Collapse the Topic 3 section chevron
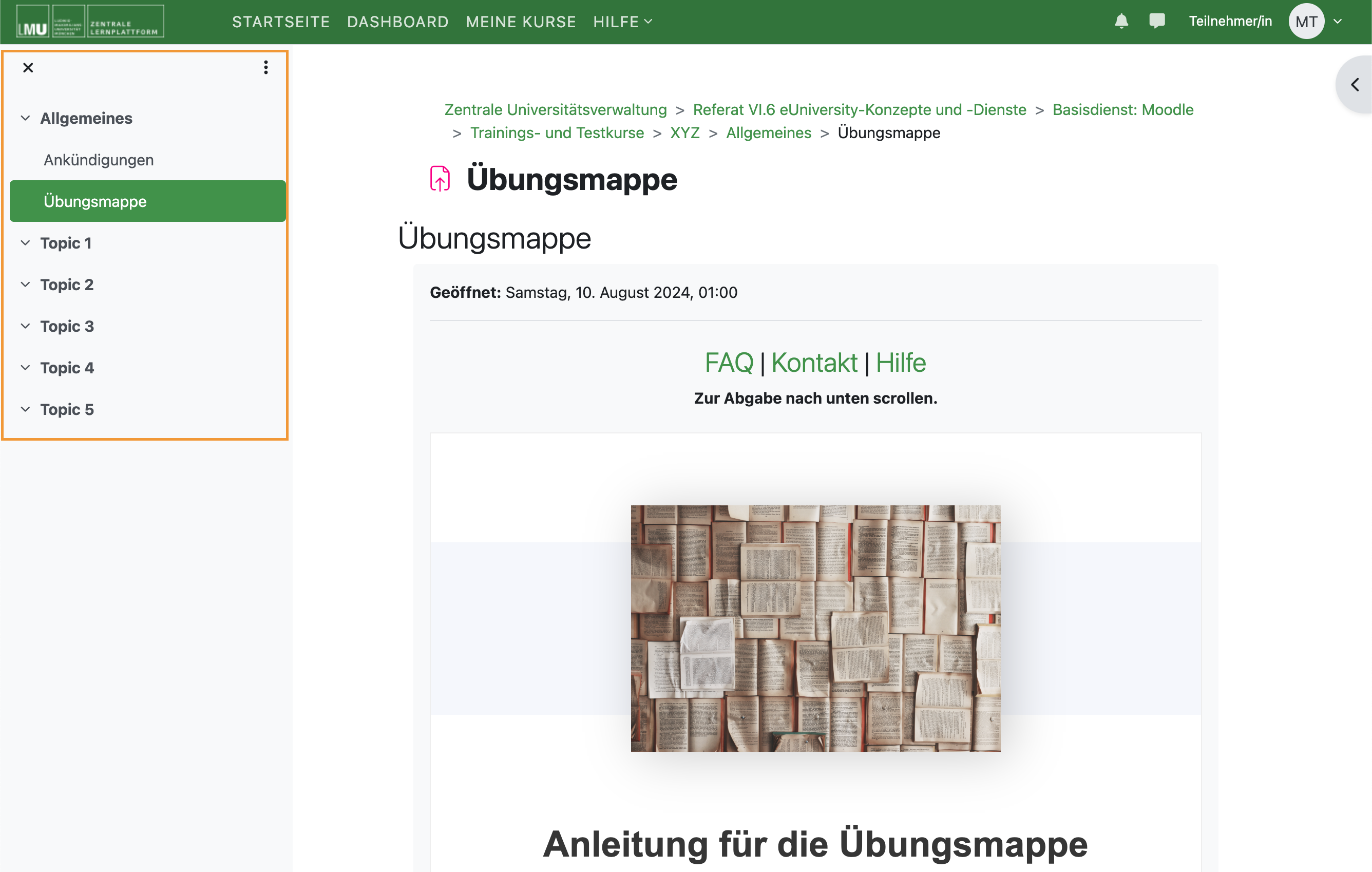Image resolution: width=1372 pixels, height=872 pixels. pos(26,327)
